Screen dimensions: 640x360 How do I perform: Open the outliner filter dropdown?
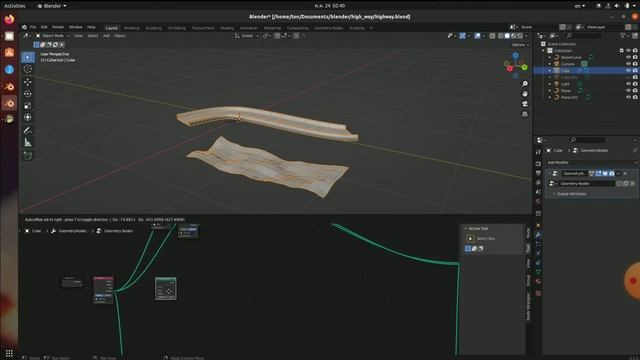pos(624,36)
